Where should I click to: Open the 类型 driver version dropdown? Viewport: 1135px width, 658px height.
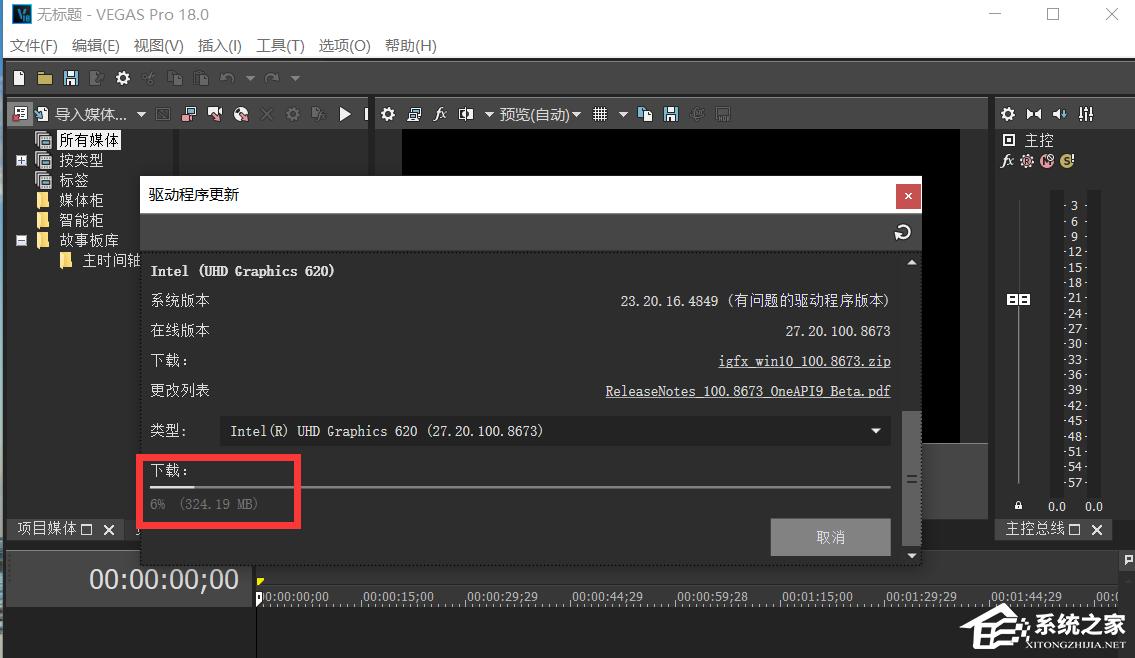877,431
